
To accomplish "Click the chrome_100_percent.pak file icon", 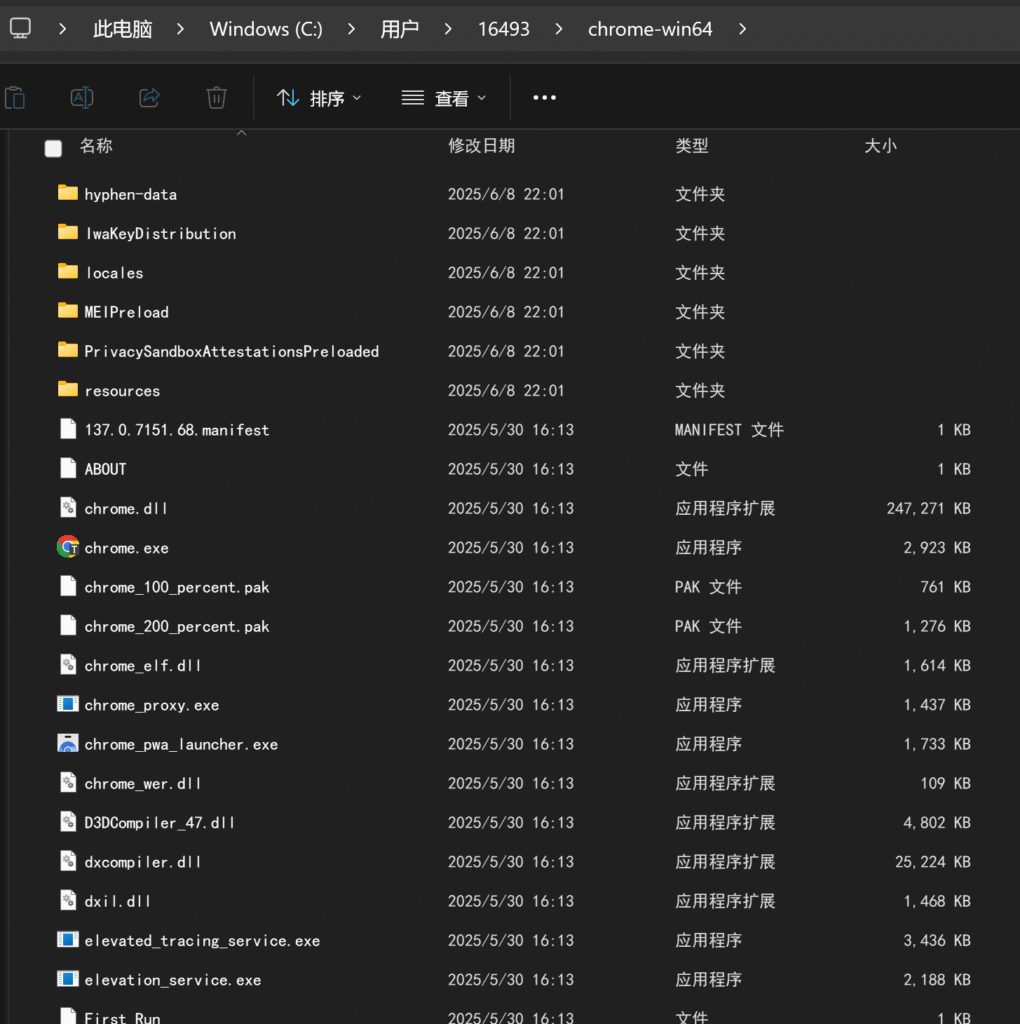I will coord(68,586).
